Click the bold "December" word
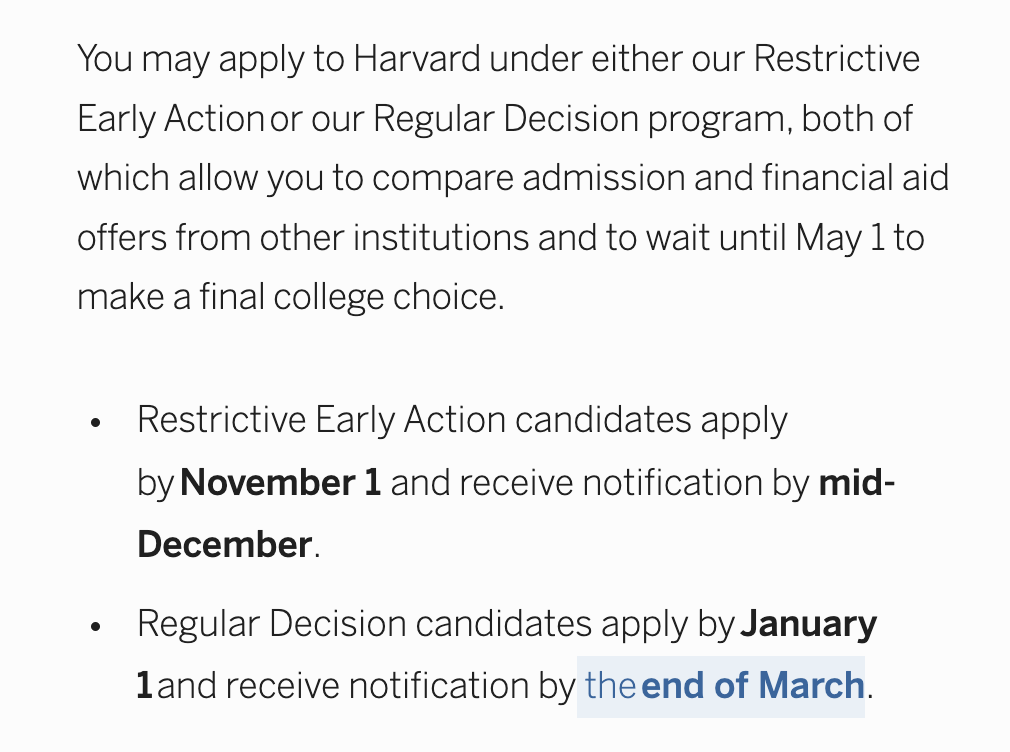This screenshot has height=752, width=1010. pos(225,545)
